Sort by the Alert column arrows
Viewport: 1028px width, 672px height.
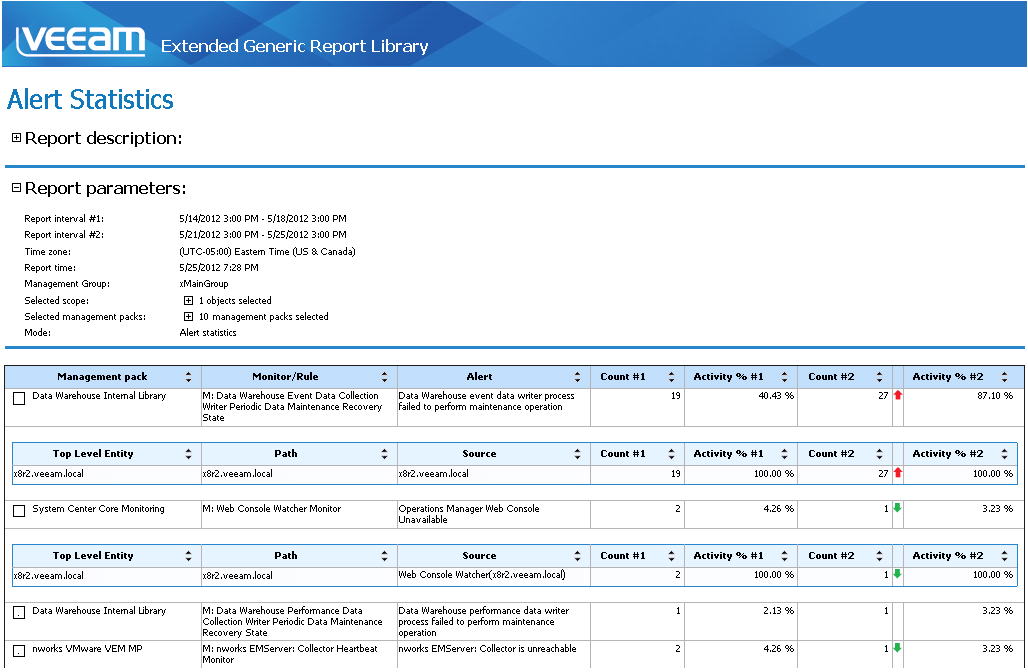tap(577, 377)
